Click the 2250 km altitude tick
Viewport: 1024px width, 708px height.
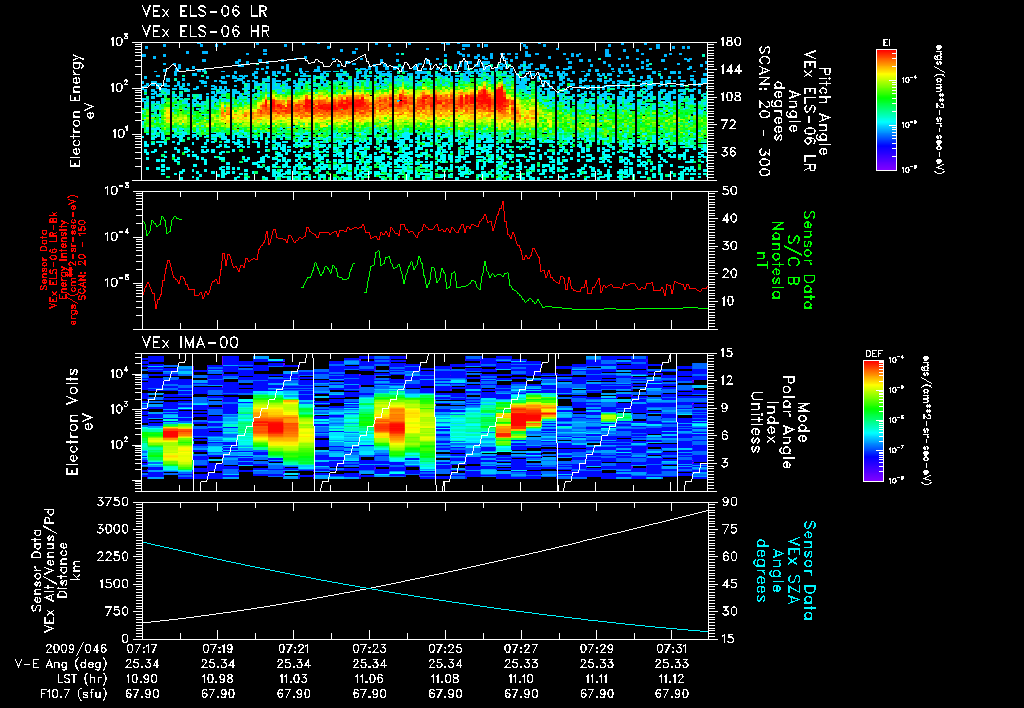[x=112, y=556]
